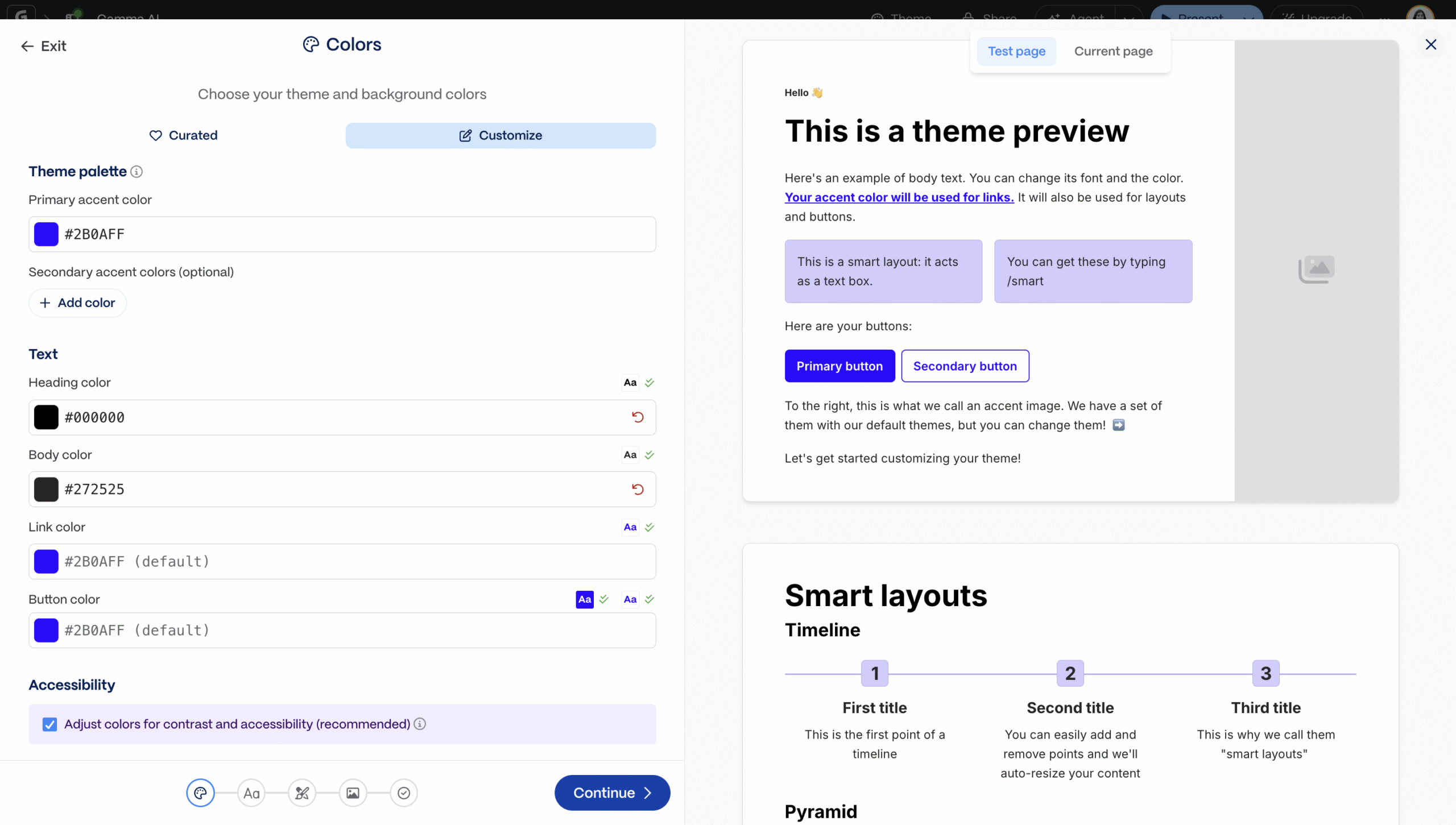Go to the design tools step
Viewport: 1456px width, 825px height.
(302, 793)
